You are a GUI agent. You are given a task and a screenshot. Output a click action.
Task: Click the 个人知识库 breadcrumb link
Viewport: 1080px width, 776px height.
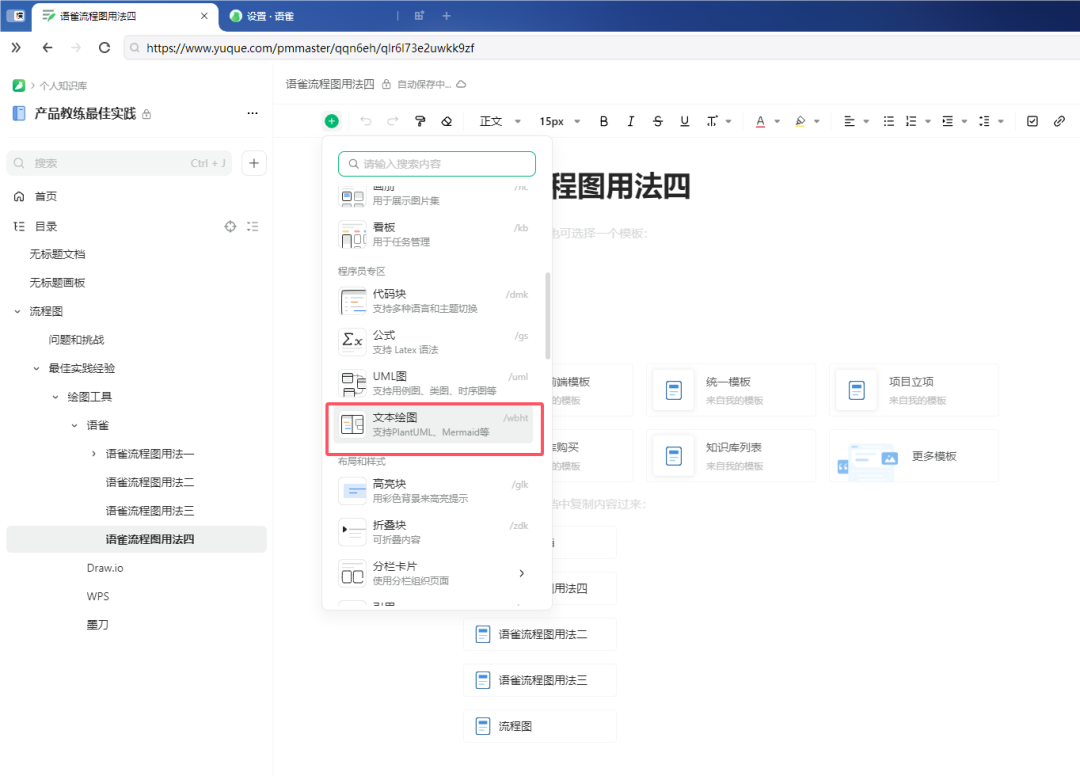click(x=63, y=85)
